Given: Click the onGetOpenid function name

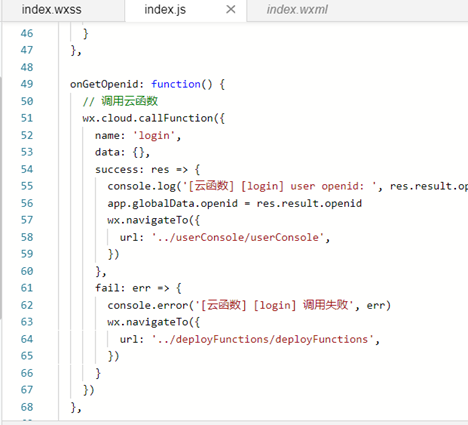Looking at the screenshot, I should [x=103, y=84].
